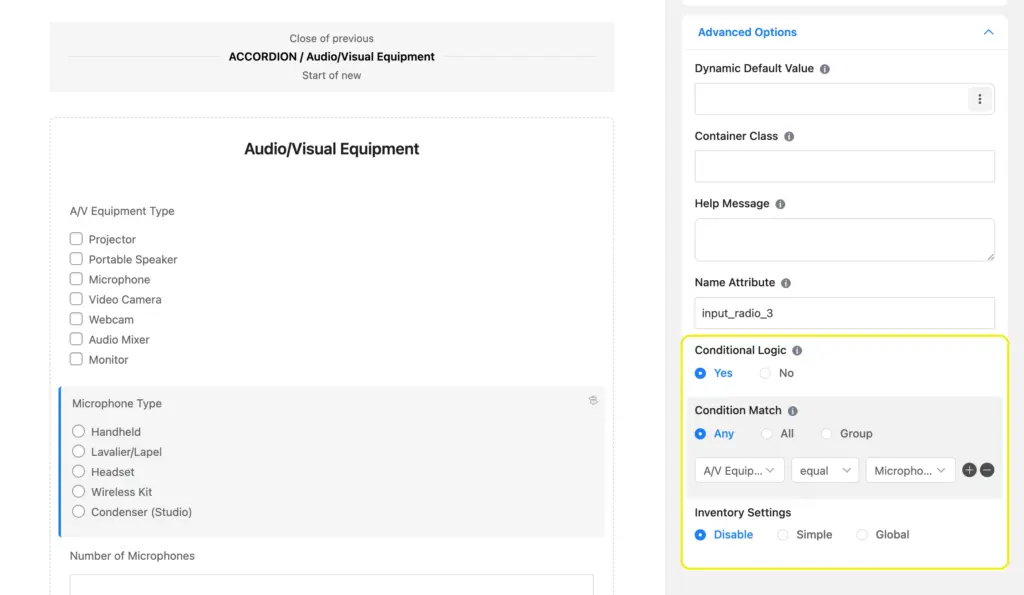Collapse the Advanced Options section via the chevron
1024x595 pixels.
tap(988, 32)
